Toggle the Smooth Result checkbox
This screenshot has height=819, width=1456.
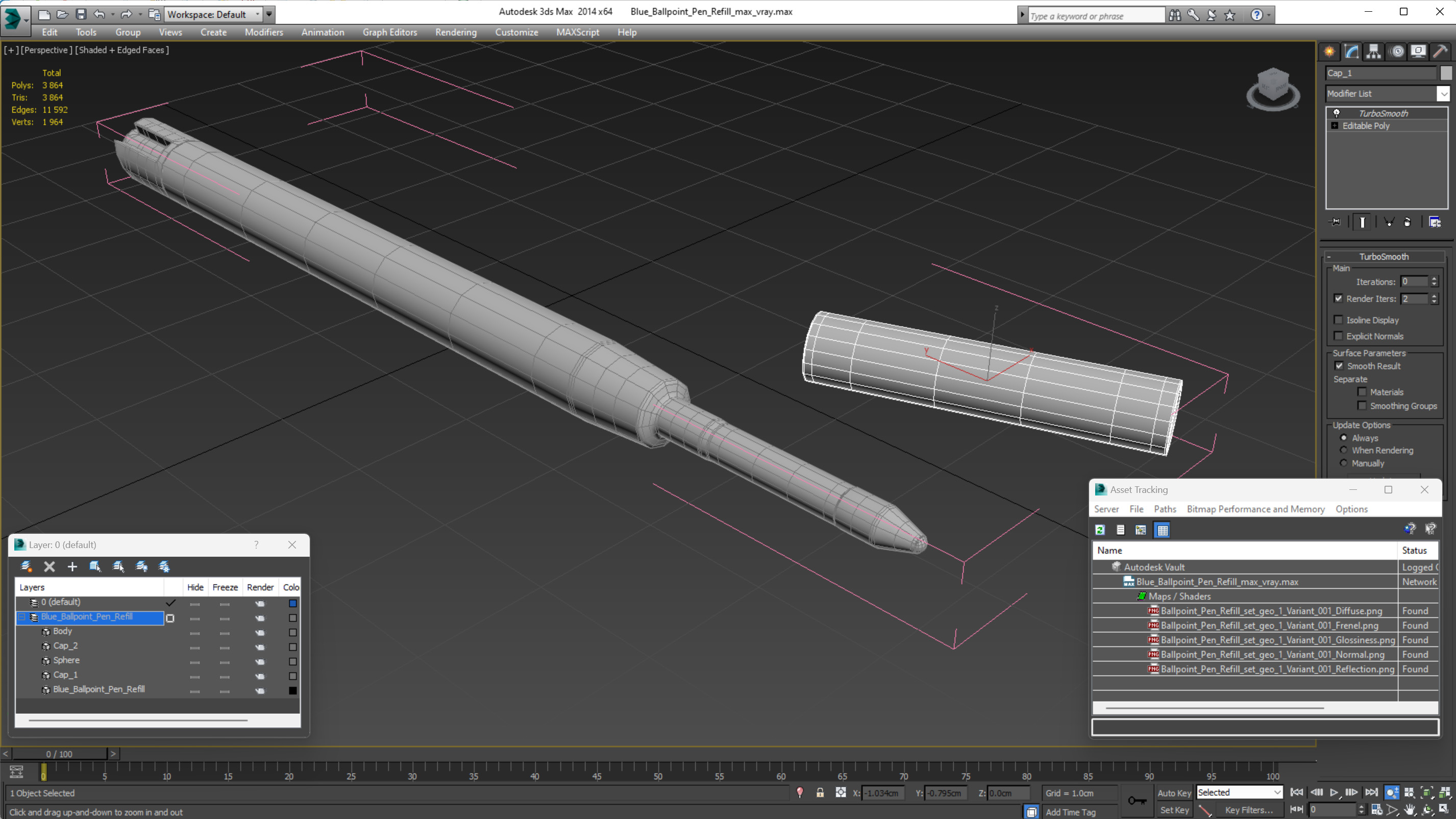click(x=1339, y=366)
